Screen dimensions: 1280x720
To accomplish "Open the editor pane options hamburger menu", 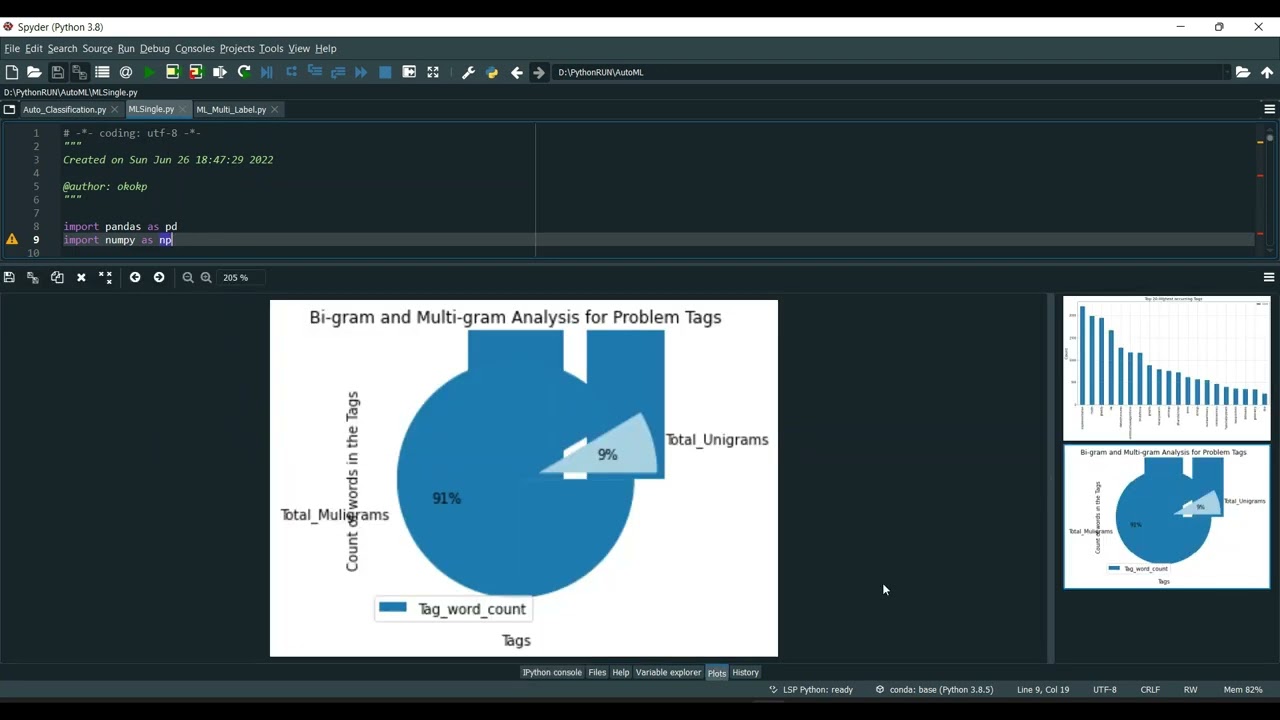I will point(1269,109).
